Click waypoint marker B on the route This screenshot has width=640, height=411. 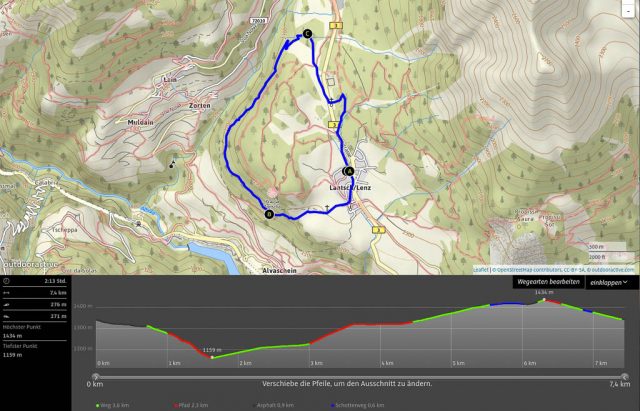click(x=269, y=214)
